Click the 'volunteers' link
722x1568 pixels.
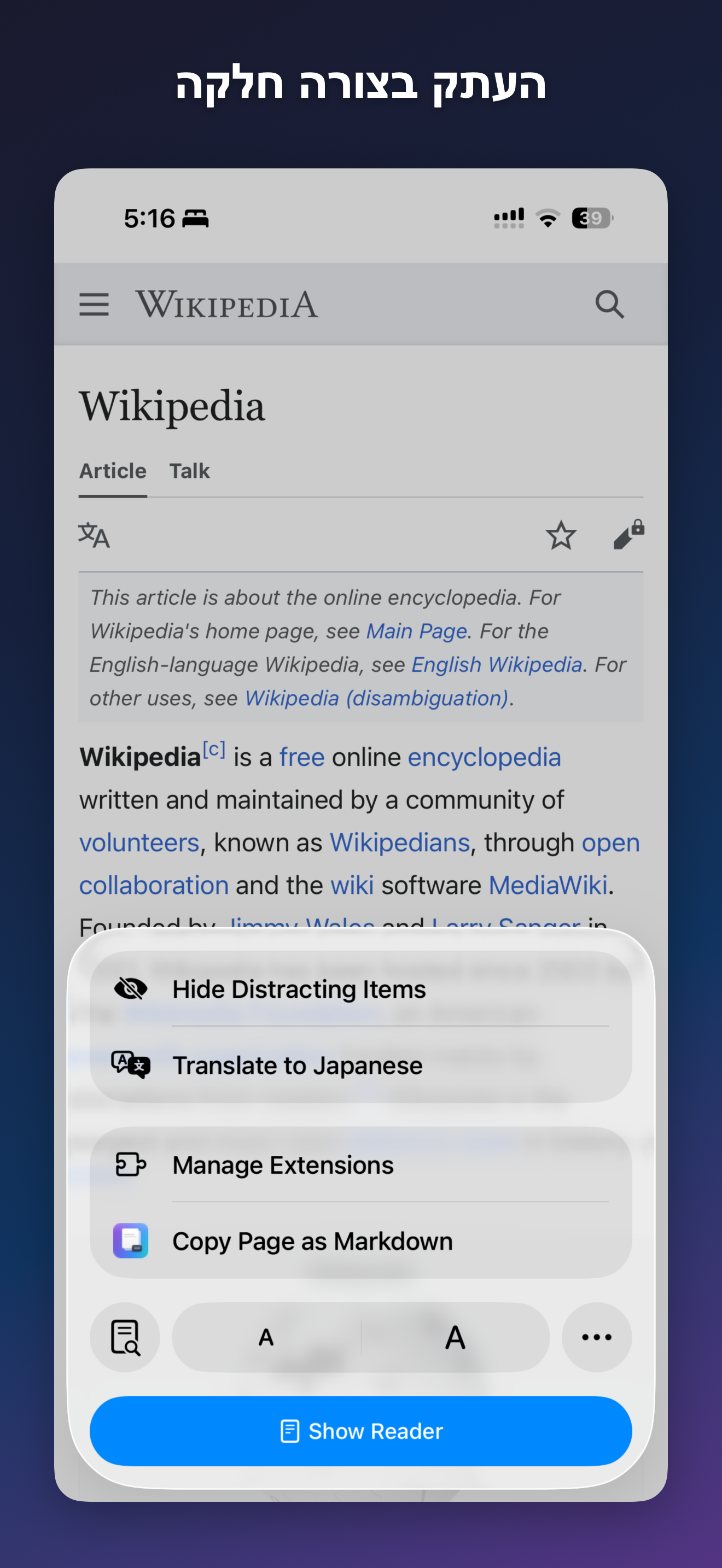[x=139, y=842]
